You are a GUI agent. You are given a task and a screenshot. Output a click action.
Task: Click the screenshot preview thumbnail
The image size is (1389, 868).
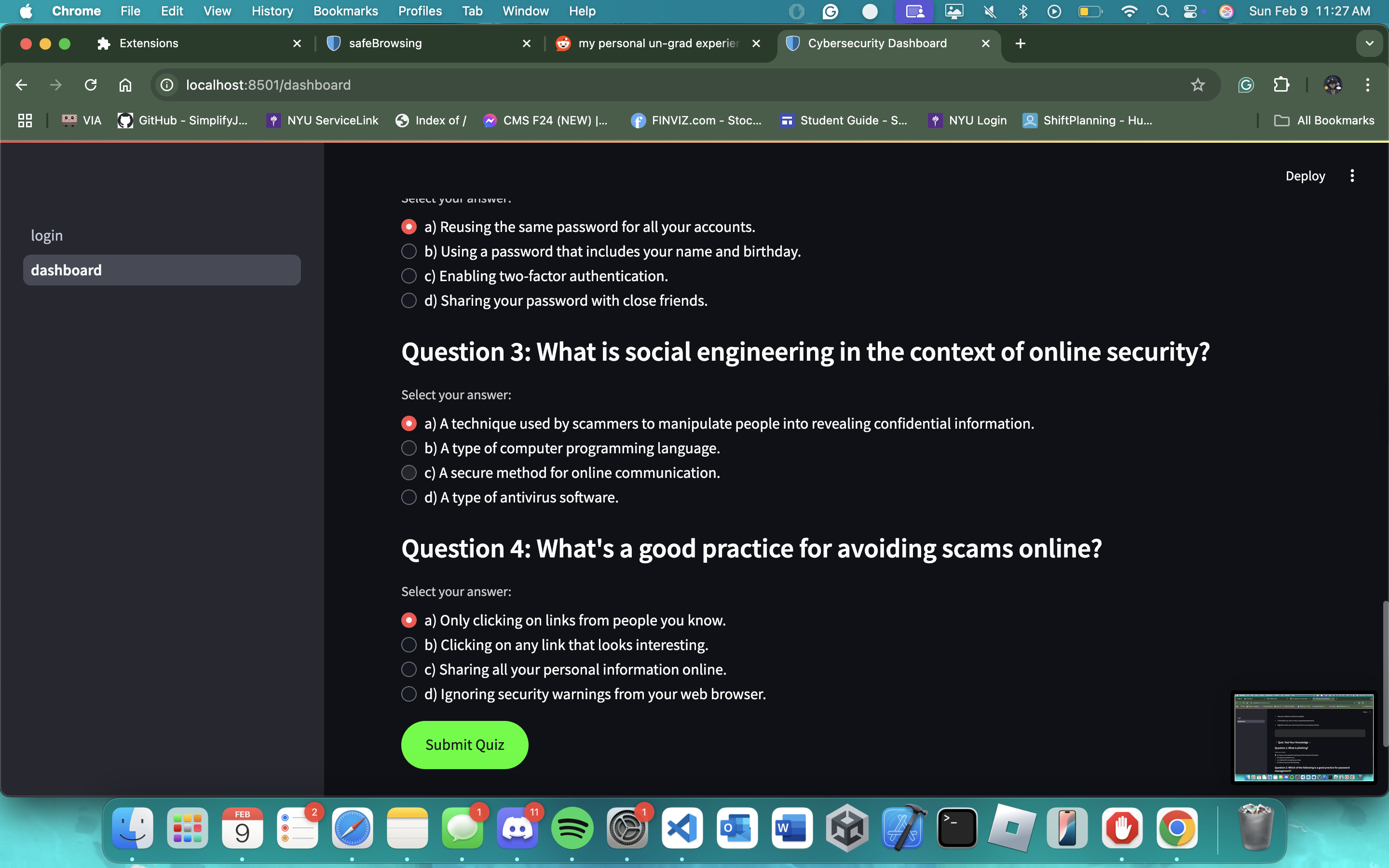point(1304,738)
